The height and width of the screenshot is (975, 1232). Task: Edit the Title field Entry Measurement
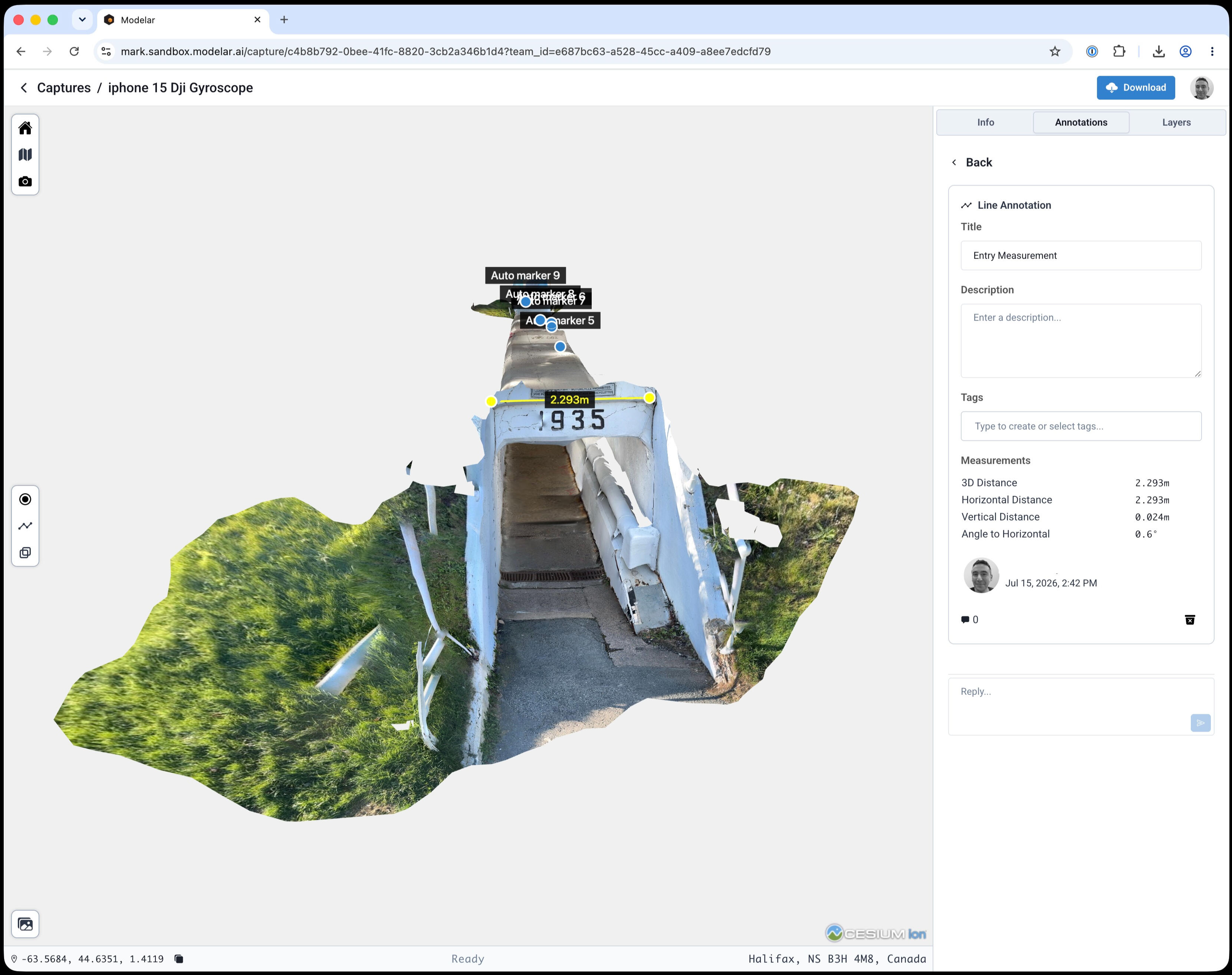1081,256
